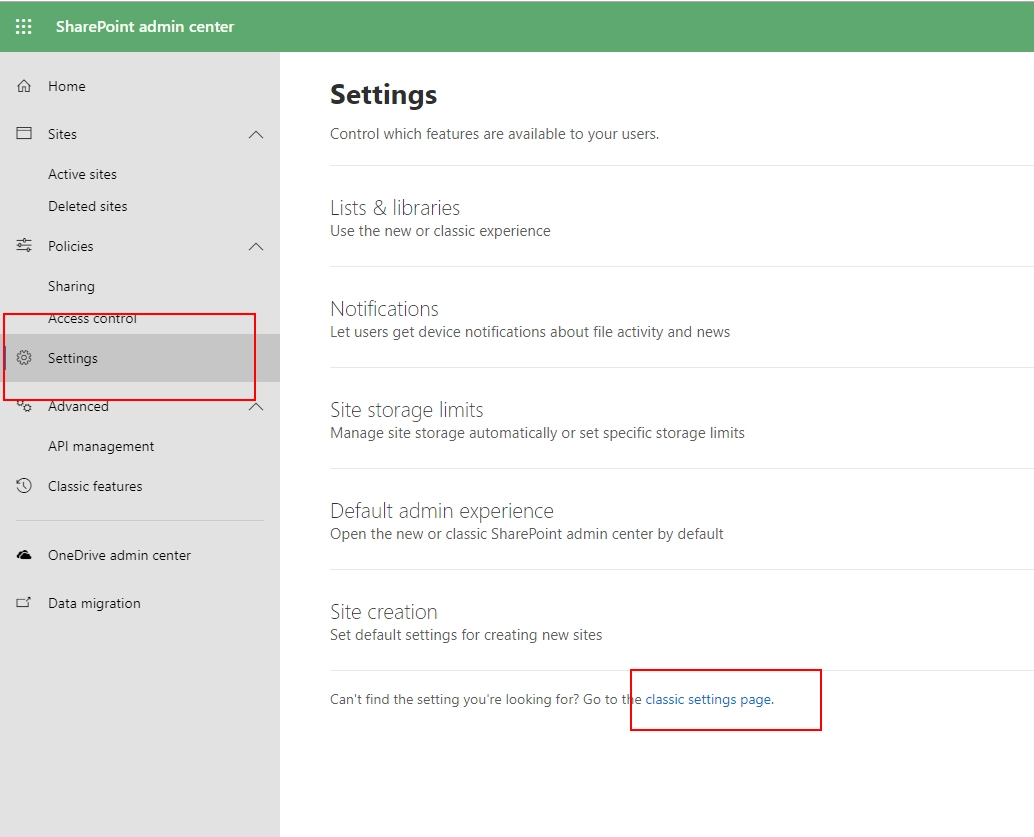Viewport: 1034px width, 837px height.
Task: Click the Data migration external-link icon
Action: pyautogui.click(x=24, y=602)
